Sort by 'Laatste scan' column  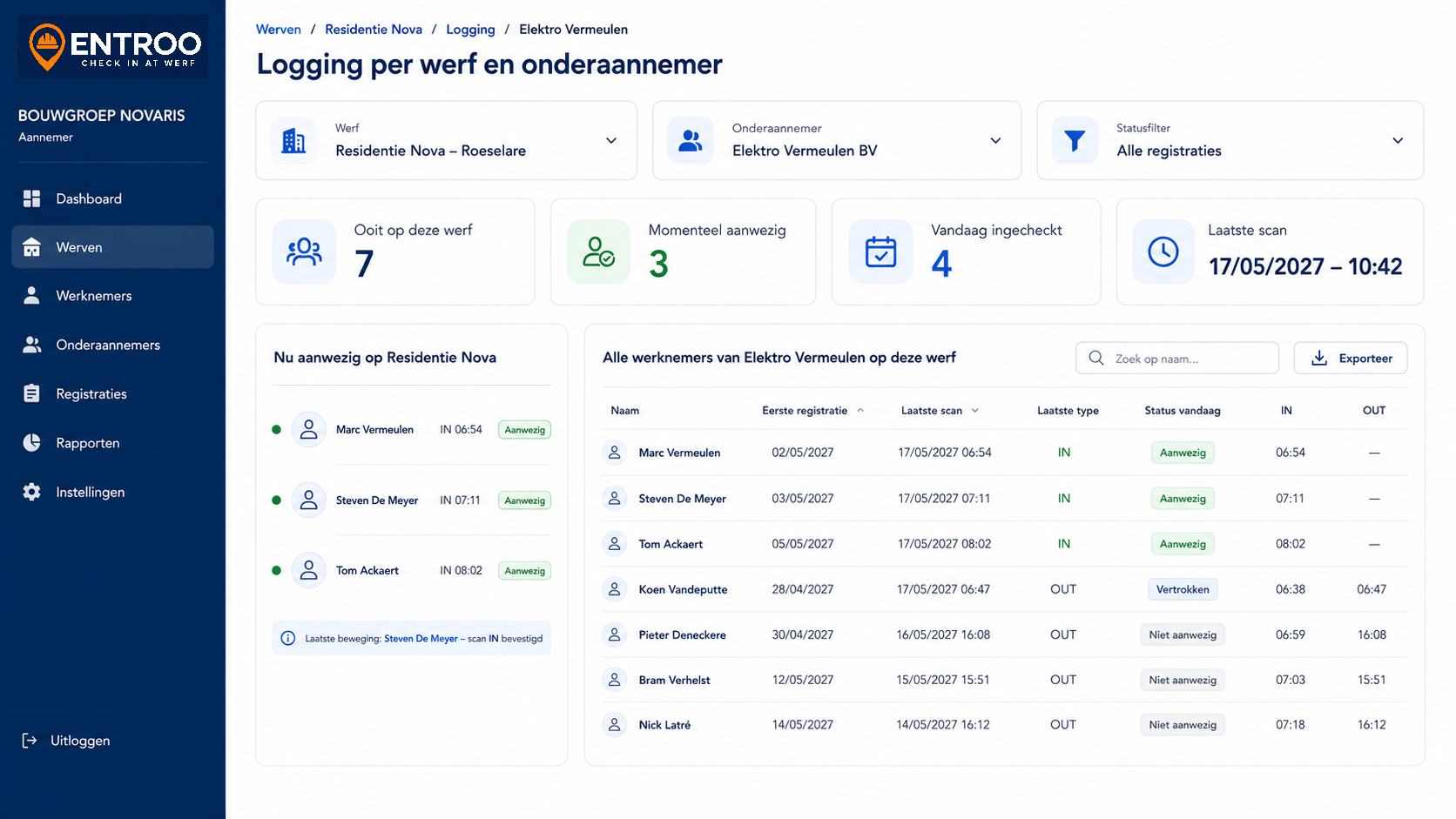coord(940,410)
